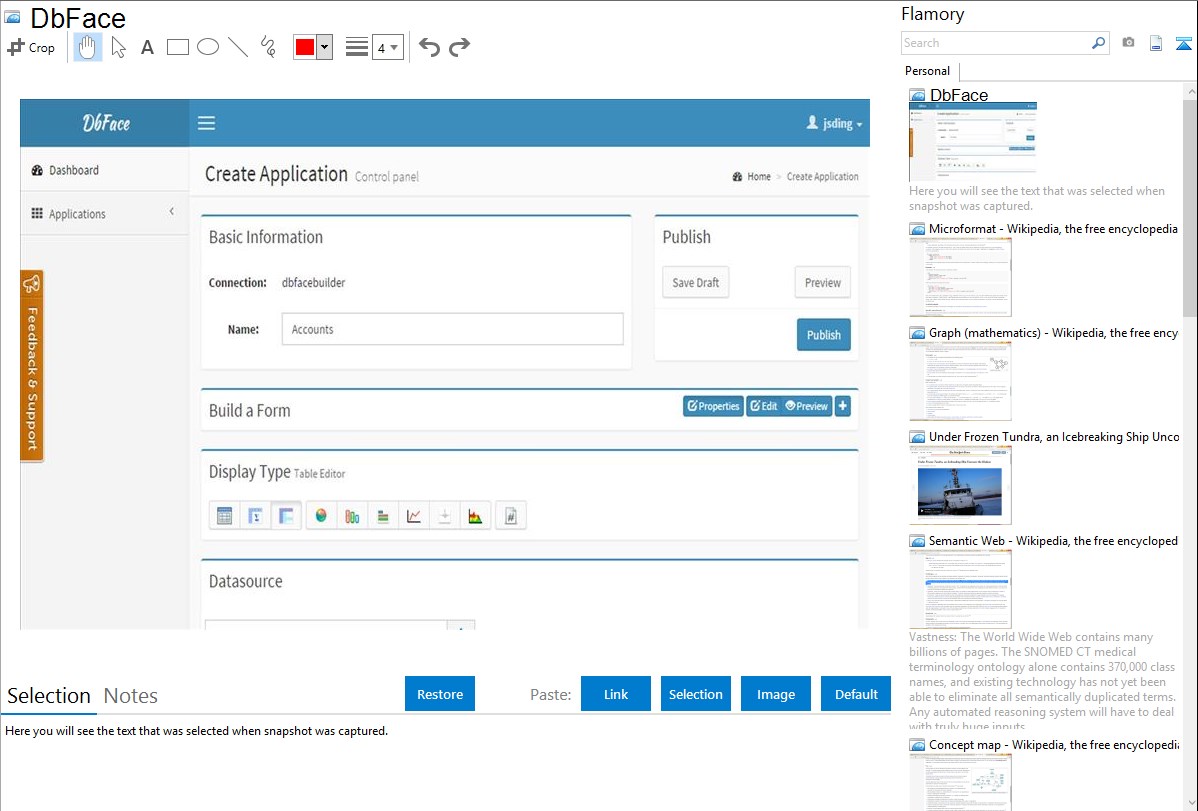
Task: Open the jsding user menu
Action: [x=834, y=123]
